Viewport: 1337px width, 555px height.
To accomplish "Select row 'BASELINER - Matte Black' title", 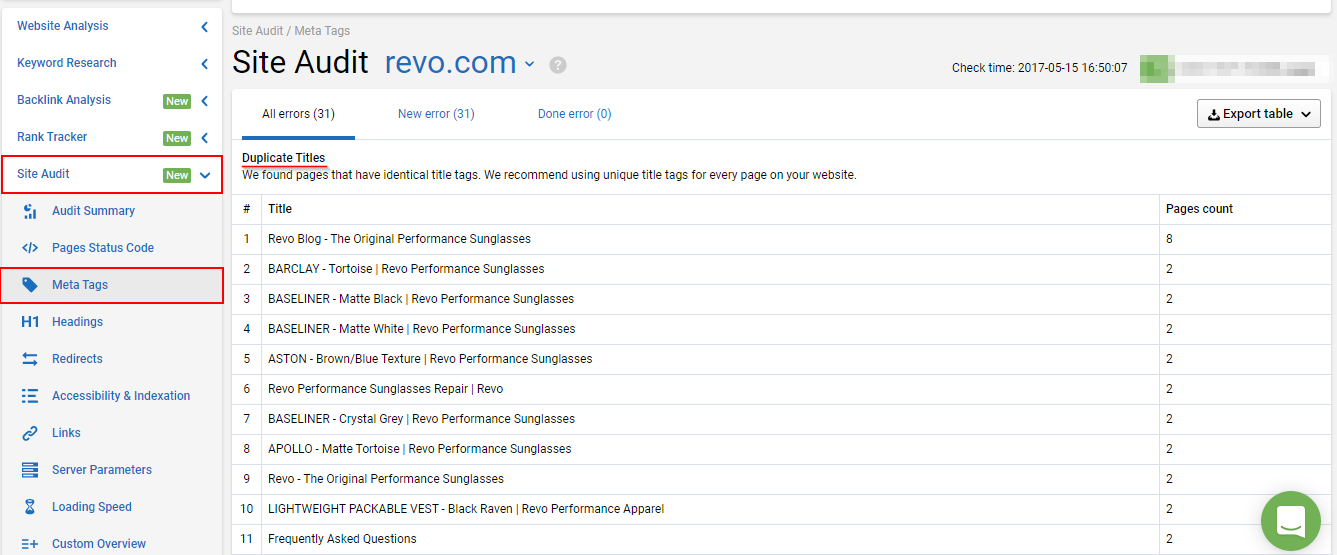I will pos(421,299).
